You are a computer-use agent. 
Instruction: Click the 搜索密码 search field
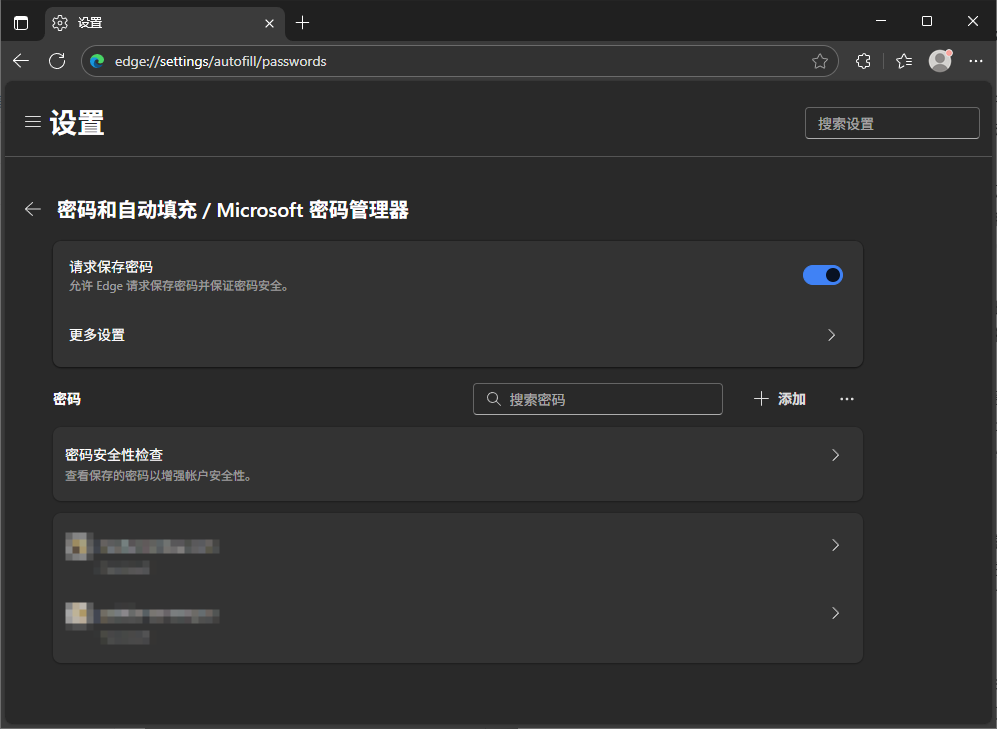[597, 398]
